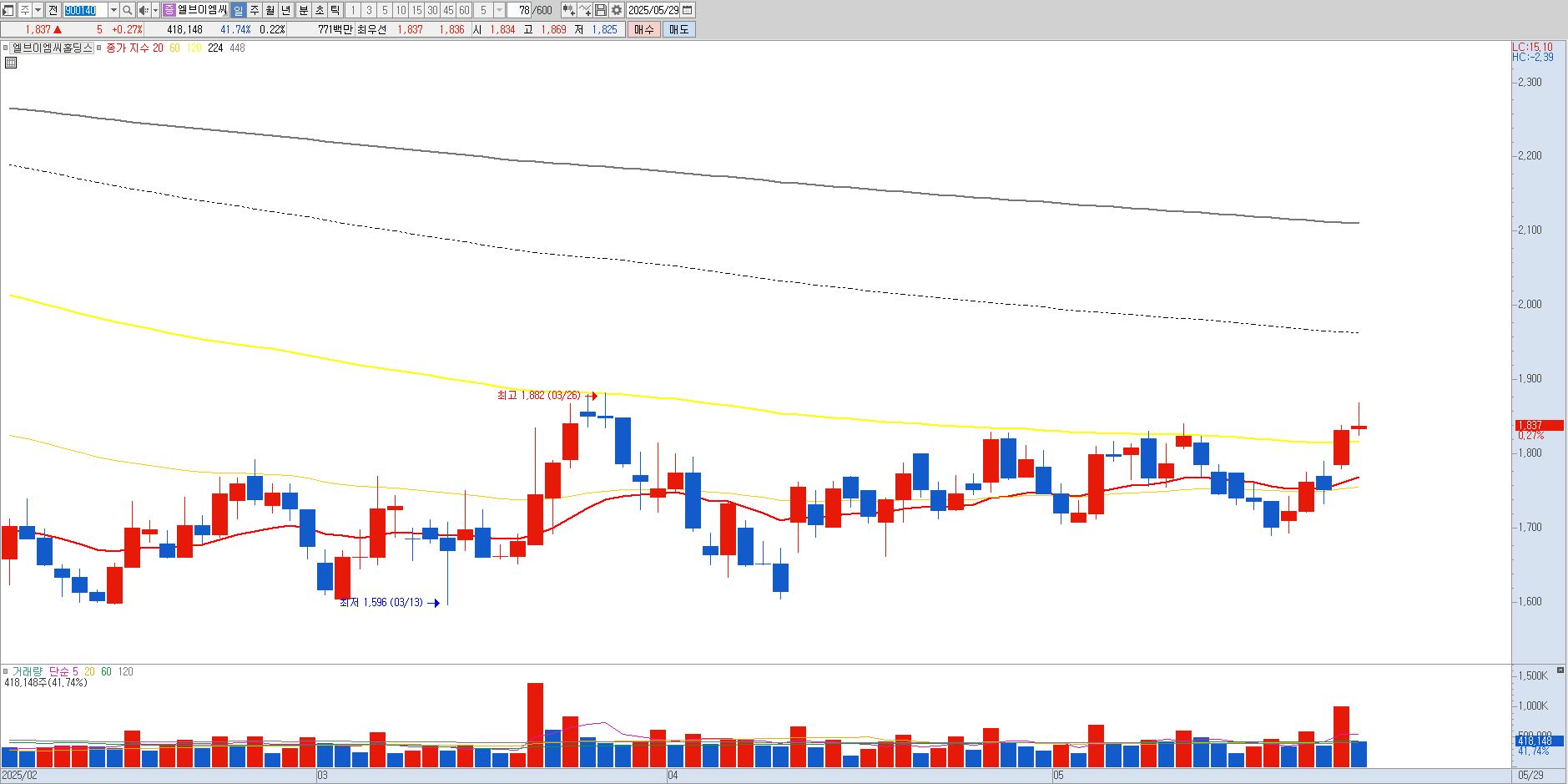Screen dimensions: 1568x784
Task: Click the candle count field showing 78
Action: 518,10
